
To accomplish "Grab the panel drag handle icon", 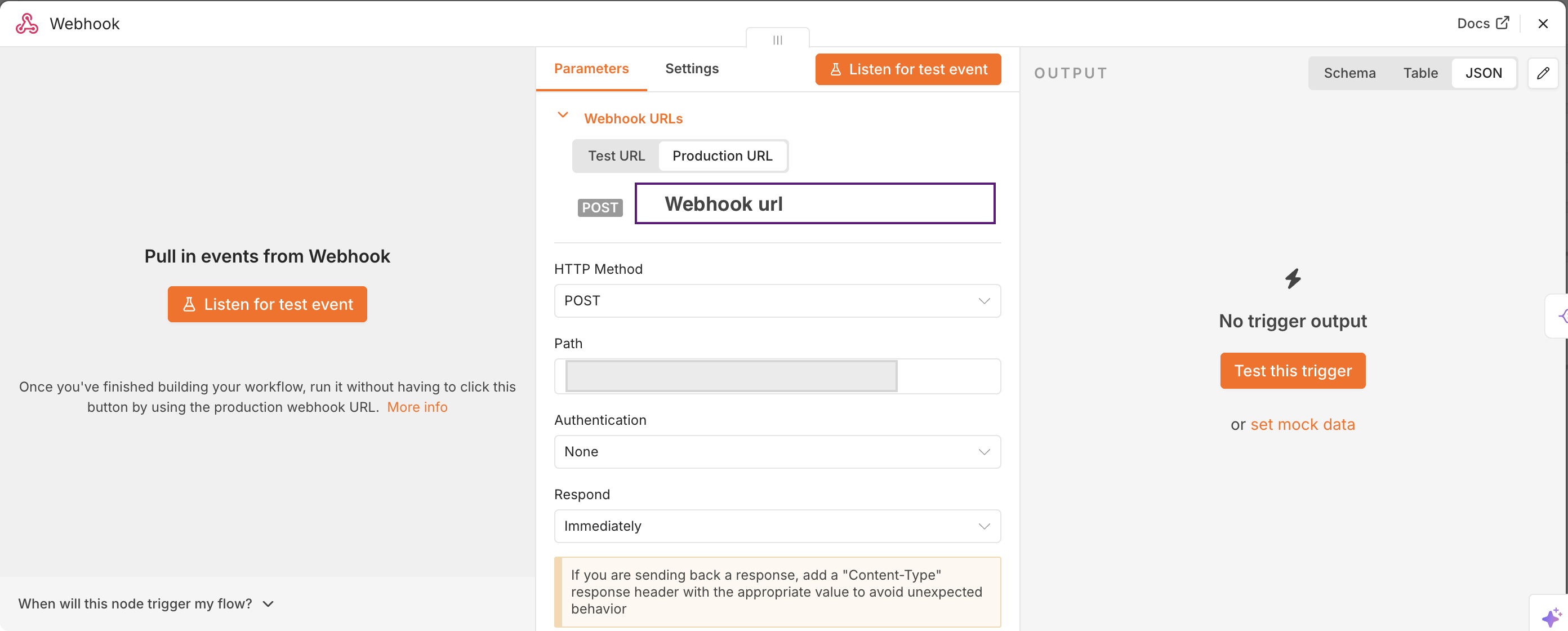I will click(x=777, y=39).
